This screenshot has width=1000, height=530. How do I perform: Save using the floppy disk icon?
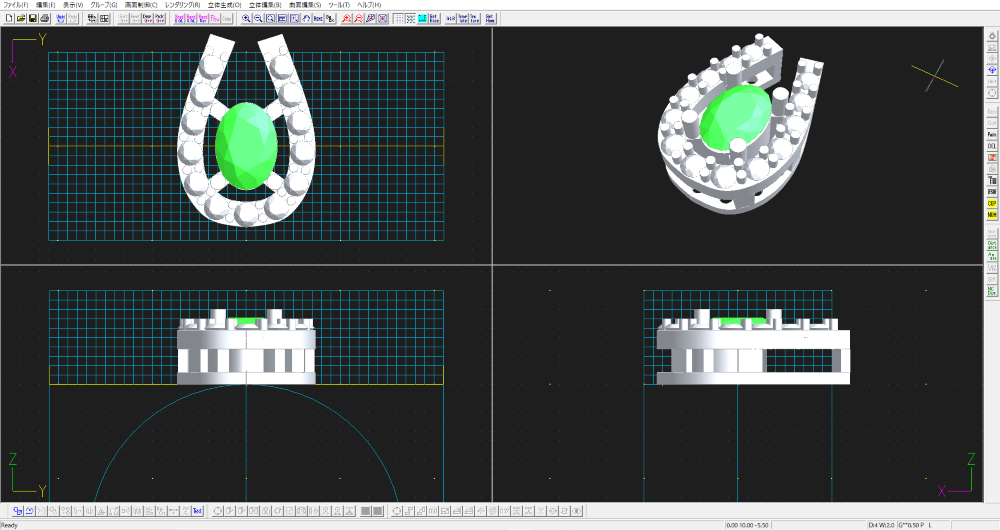coord(33,18)
